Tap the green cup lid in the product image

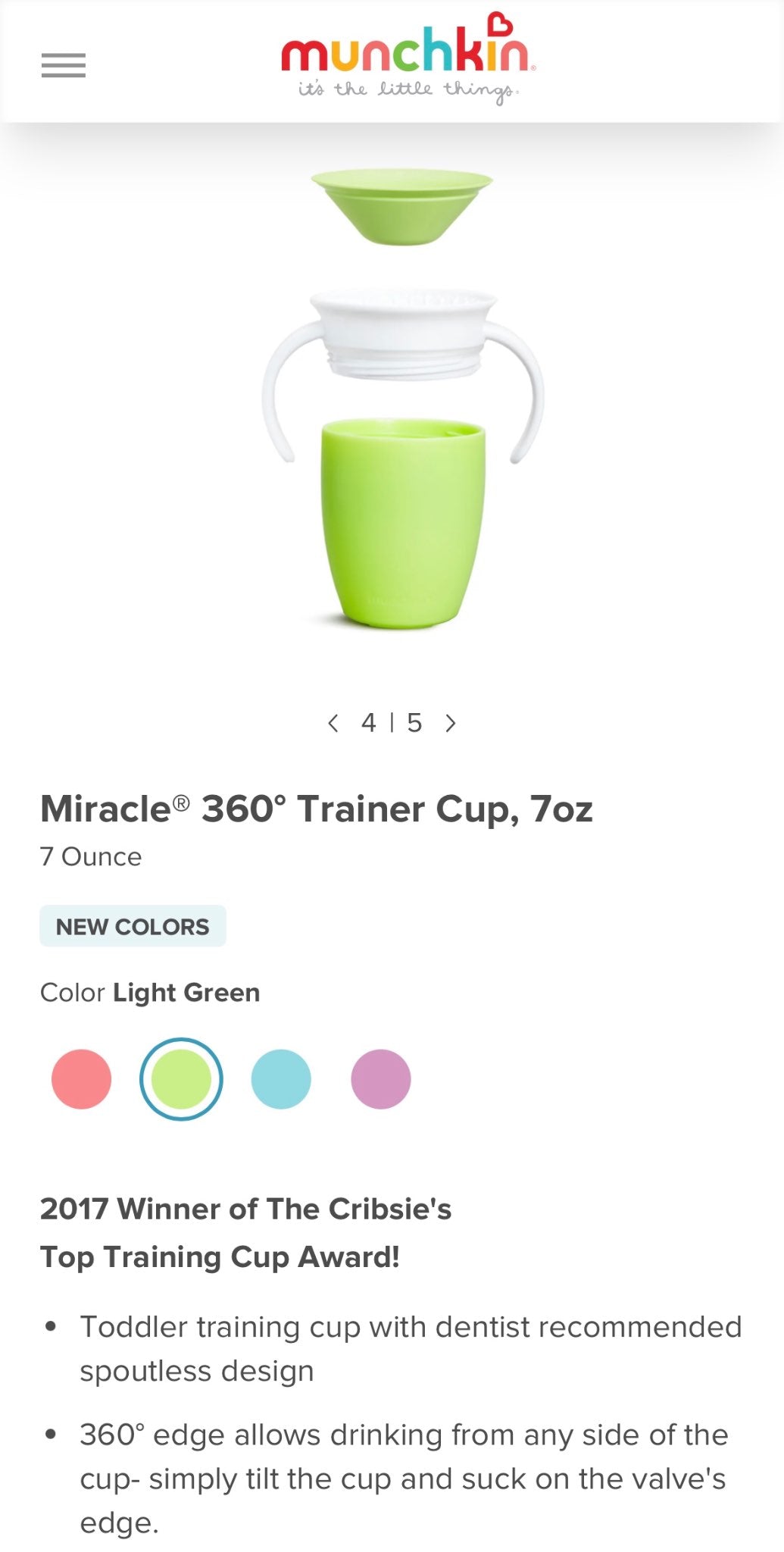click(402, 206)
